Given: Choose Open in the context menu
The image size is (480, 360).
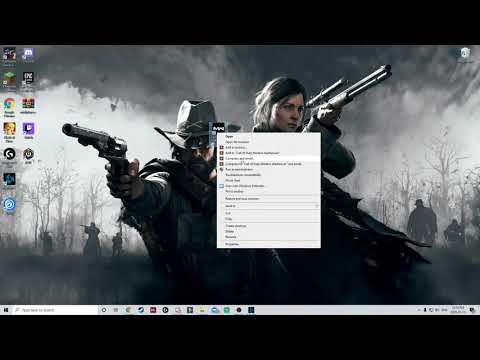Looking at the screenshot, I should pyautogui.click(x=269, y=136).
